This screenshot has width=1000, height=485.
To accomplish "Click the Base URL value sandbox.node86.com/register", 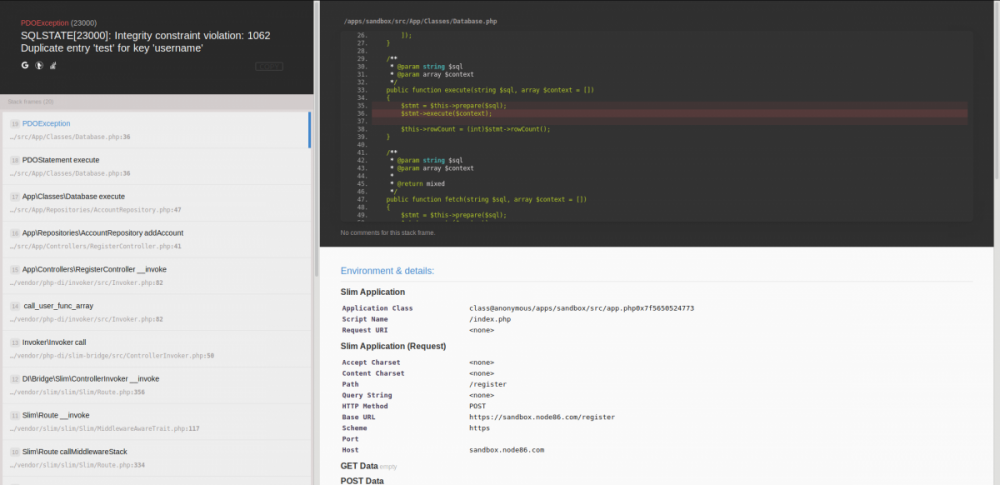I will (x=541, y=416).
